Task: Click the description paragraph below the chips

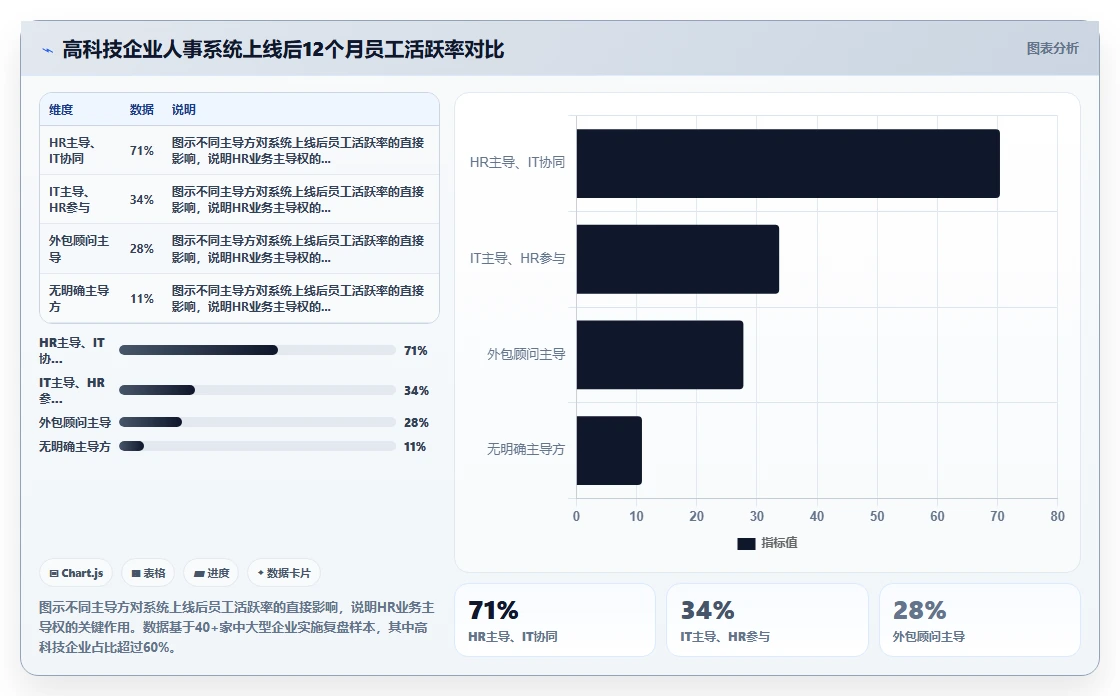Action: click(x=236, y=627)
